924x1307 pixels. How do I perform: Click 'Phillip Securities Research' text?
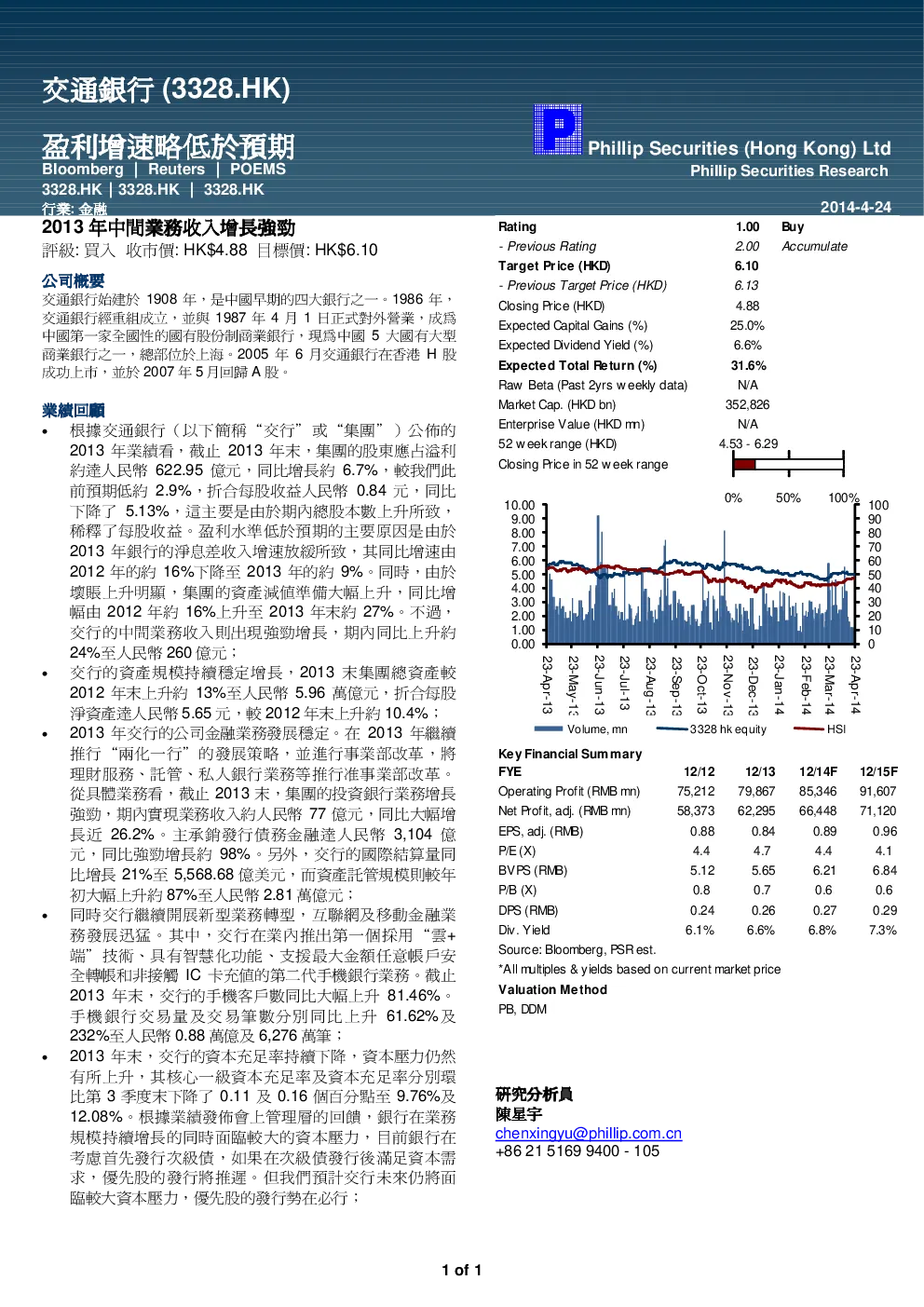(789, 171)
